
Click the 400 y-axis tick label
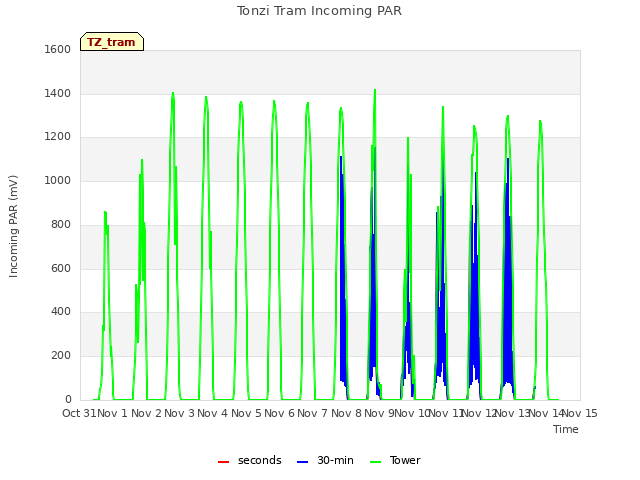pos(61,312)
